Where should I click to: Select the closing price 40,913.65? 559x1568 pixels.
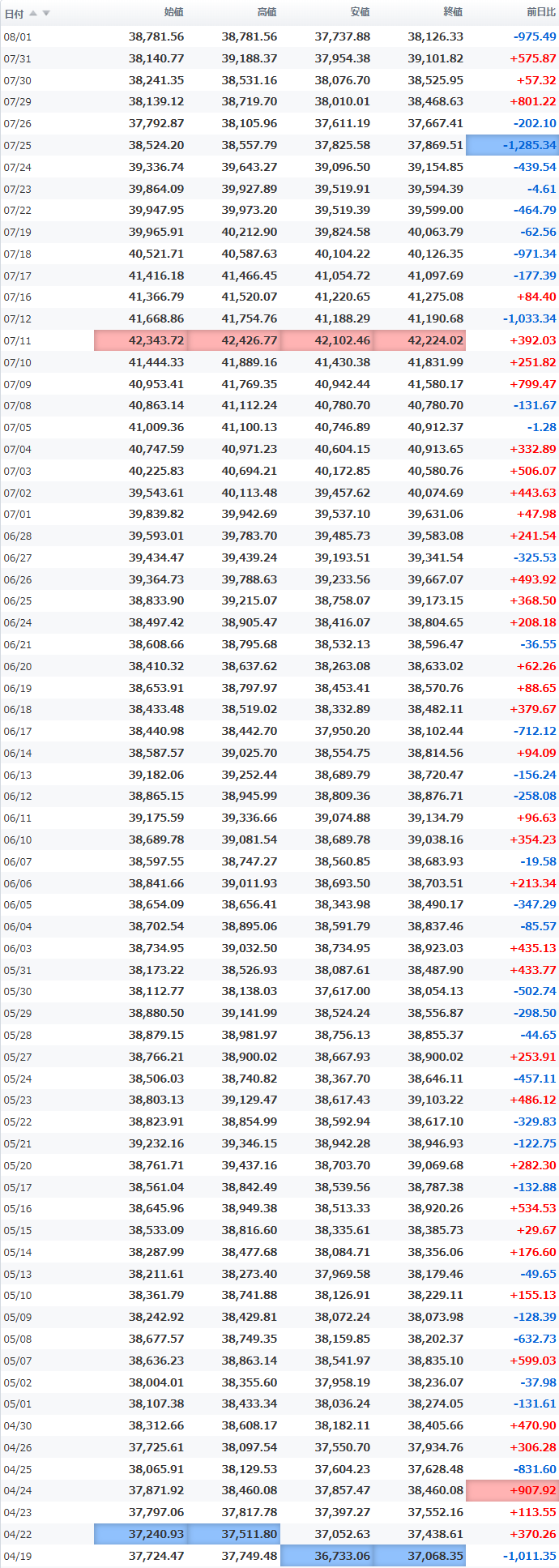pos(436,449)
